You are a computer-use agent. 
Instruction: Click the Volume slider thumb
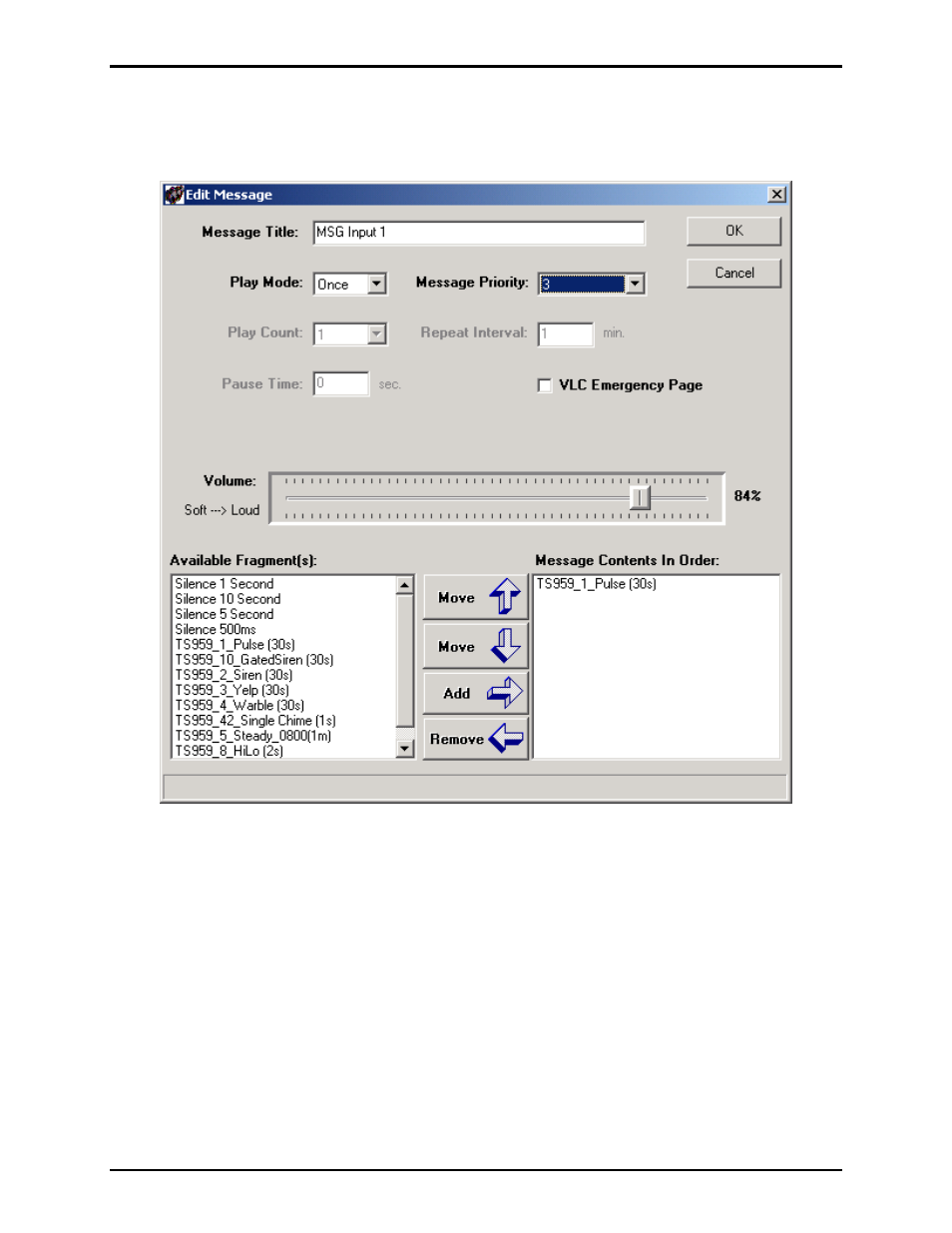pyautogui.click(x=640, y=496)
